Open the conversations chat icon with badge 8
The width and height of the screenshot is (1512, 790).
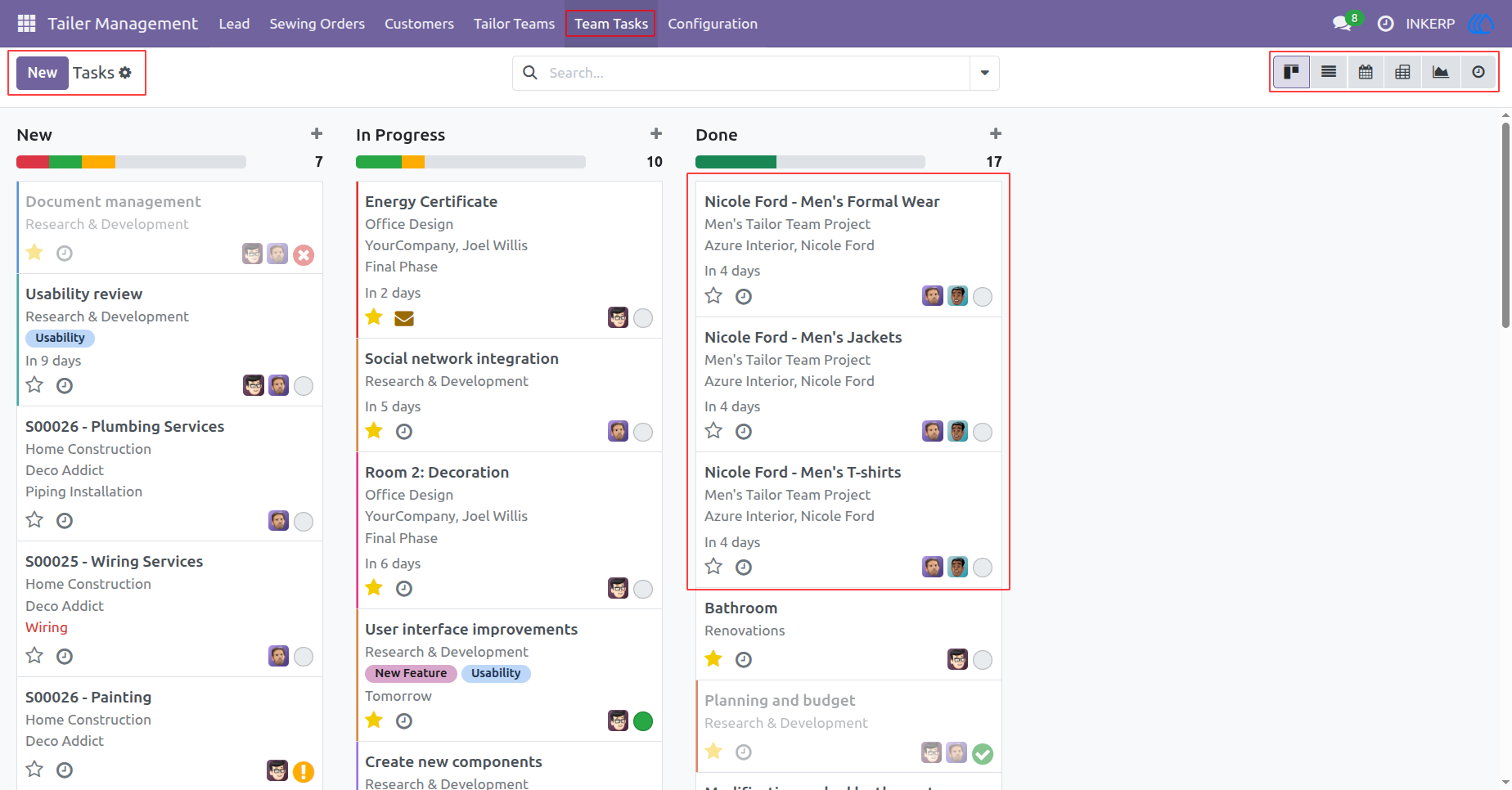pyautogui.click(x=1342, y=24)
